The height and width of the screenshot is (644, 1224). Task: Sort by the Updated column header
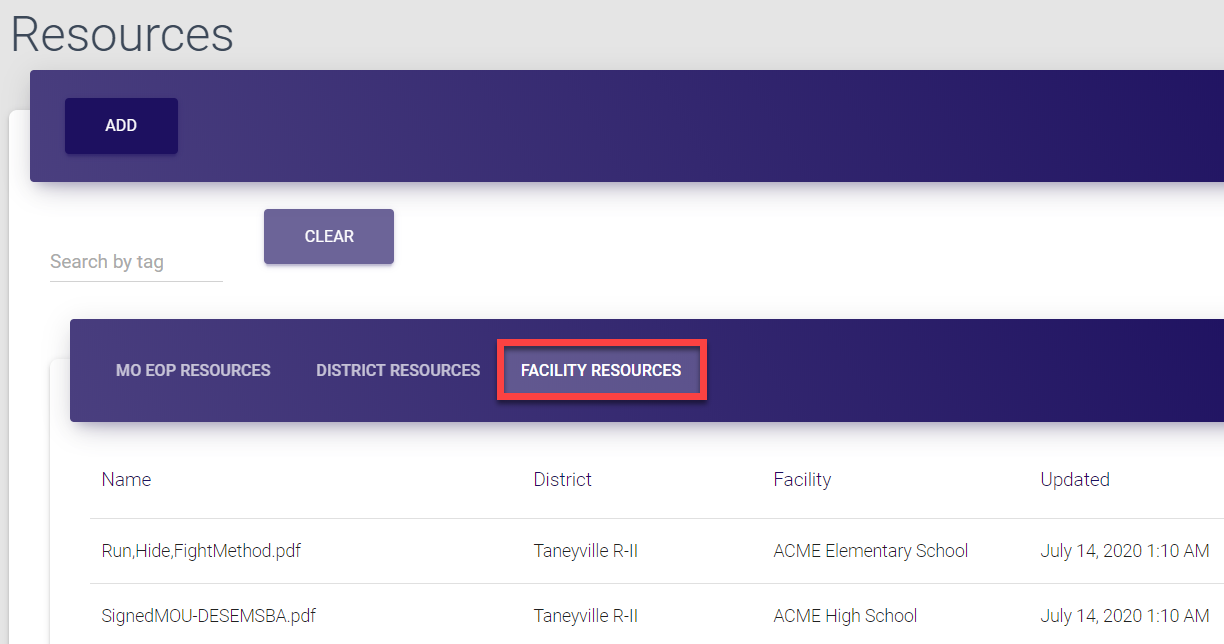pyautogui.click(x=1075, y=480)
